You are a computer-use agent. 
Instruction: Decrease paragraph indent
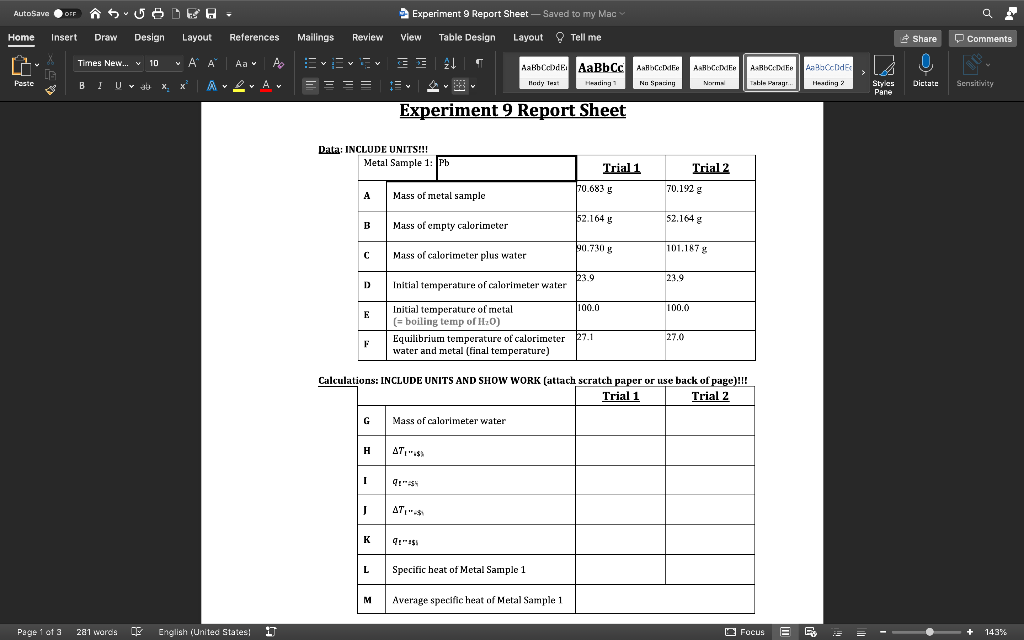point(402,63)
